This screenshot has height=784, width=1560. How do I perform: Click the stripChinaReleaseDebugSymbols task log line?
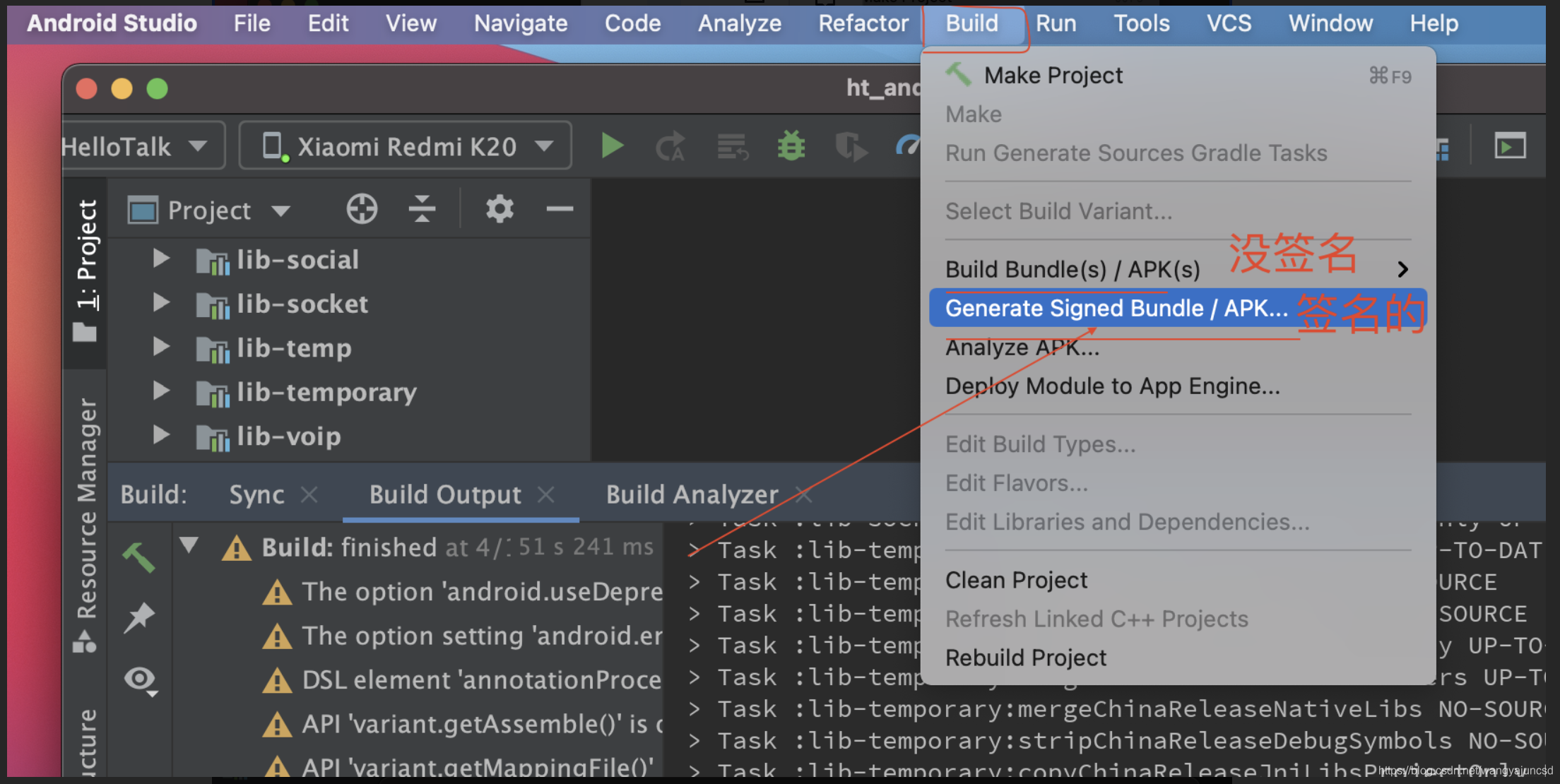coord(1116,741)
